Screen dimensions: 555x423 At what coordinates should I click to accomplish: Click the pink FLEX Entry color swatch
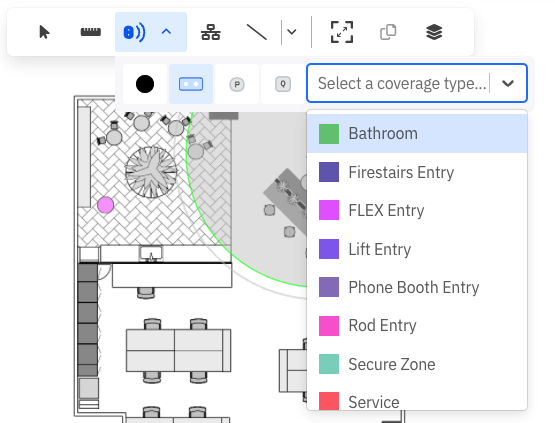(329, 210)
